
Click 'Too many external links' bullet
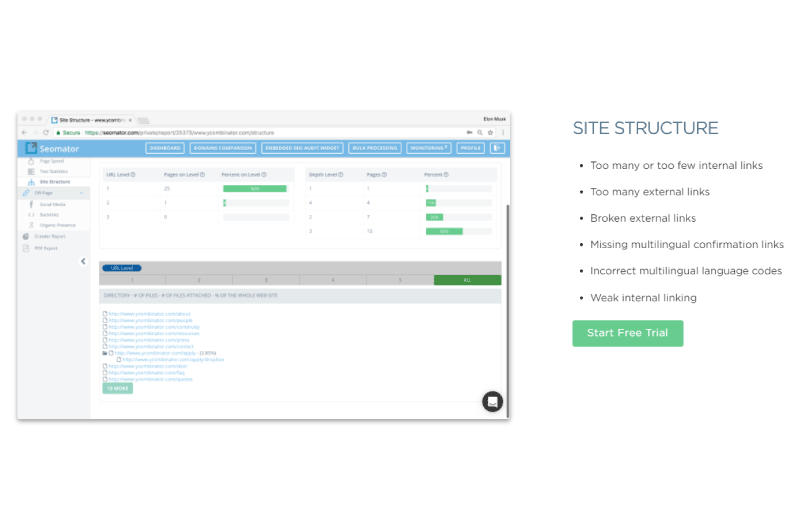coord(650,192)
